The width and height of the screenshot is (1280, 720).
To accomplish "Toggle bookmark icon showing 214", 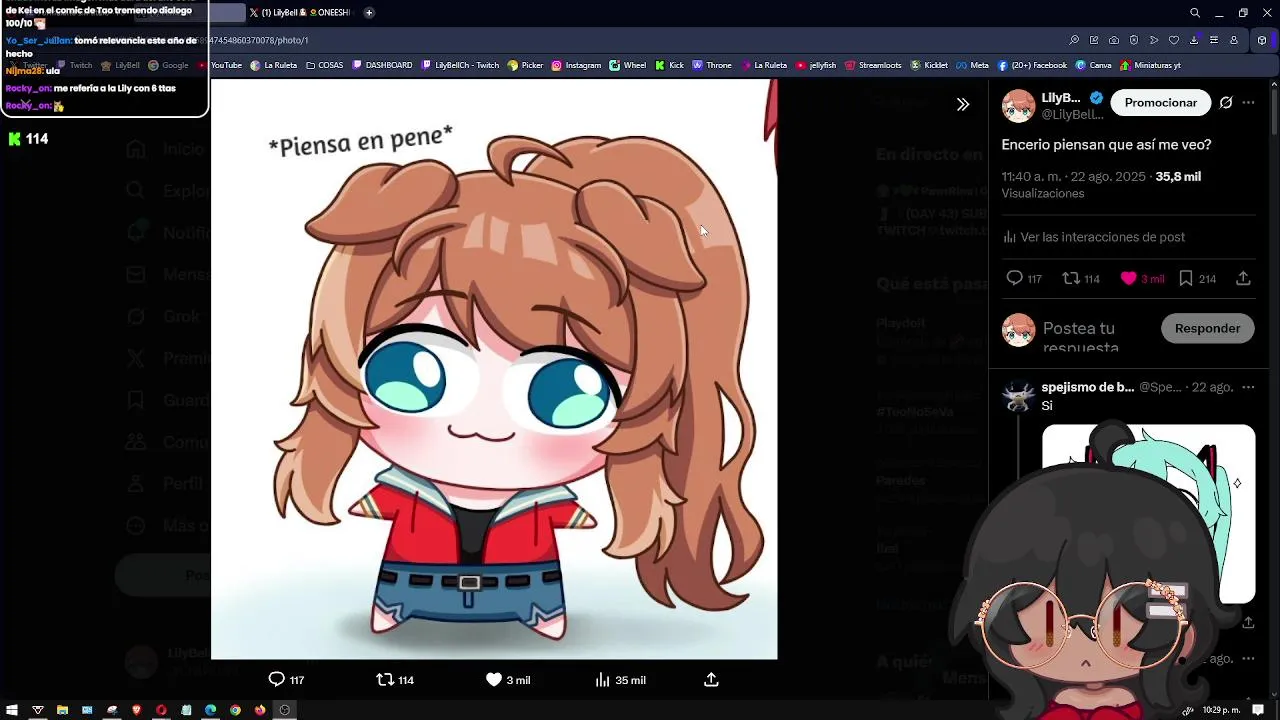I will tap(1186, 278).
